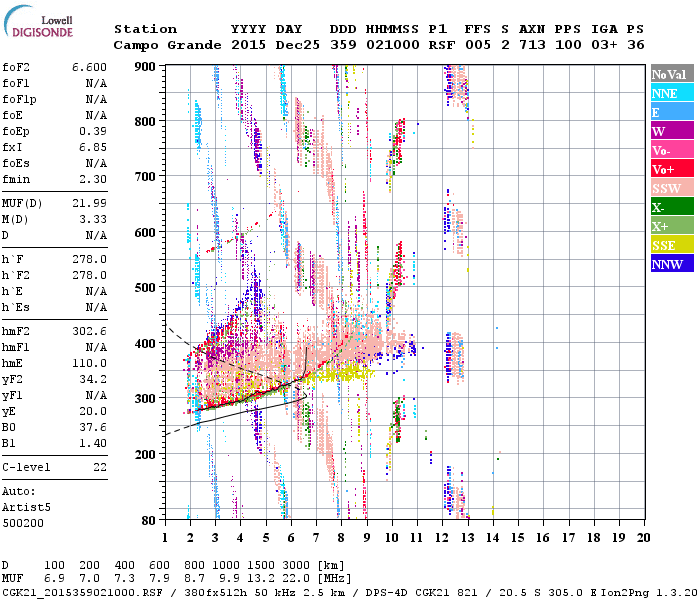Select the X- dark green legend swatch

(x=672, y=207)
